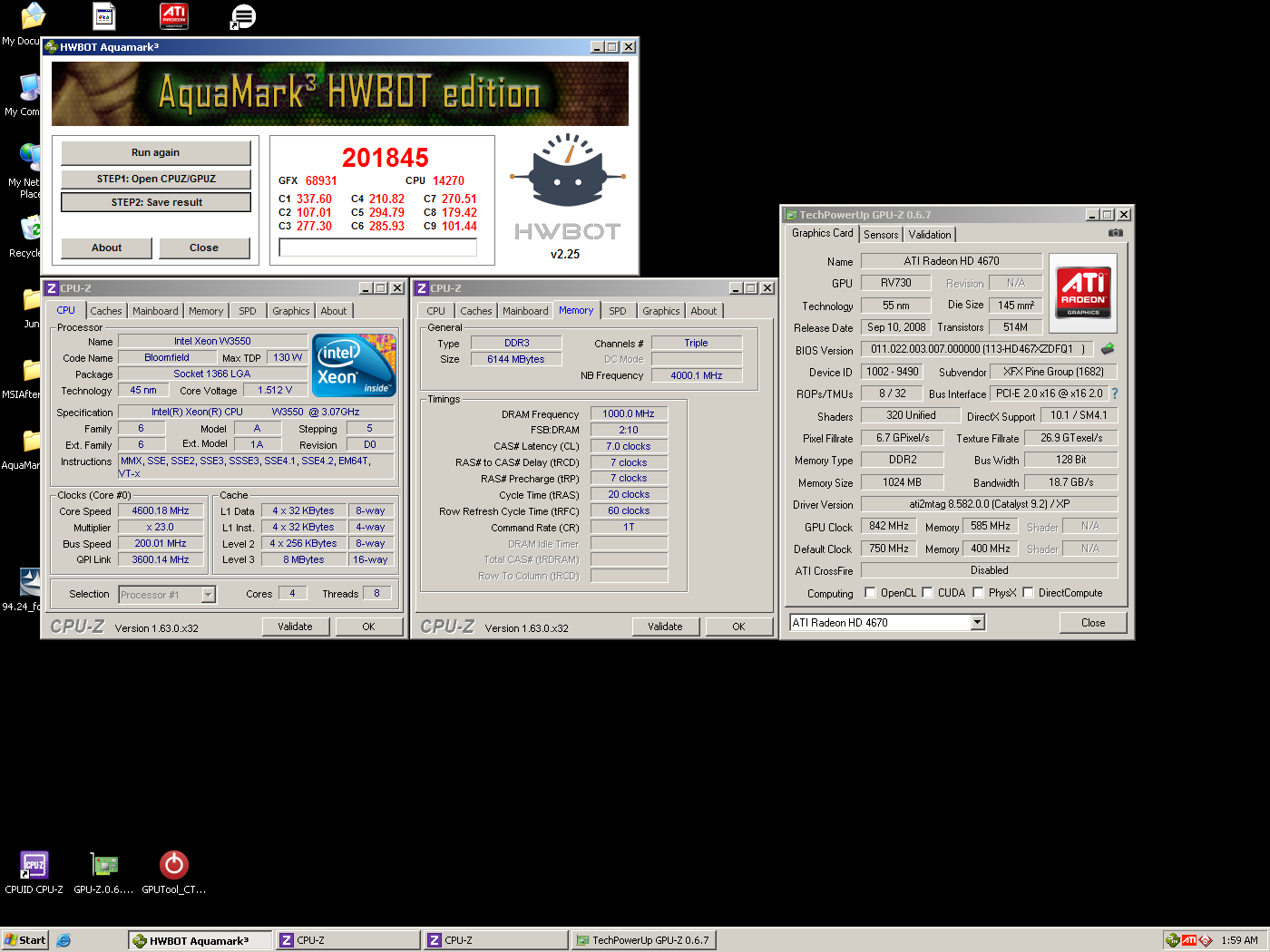
Task: Click Core Speed 4600.18 MHz value
Action: 161,510
